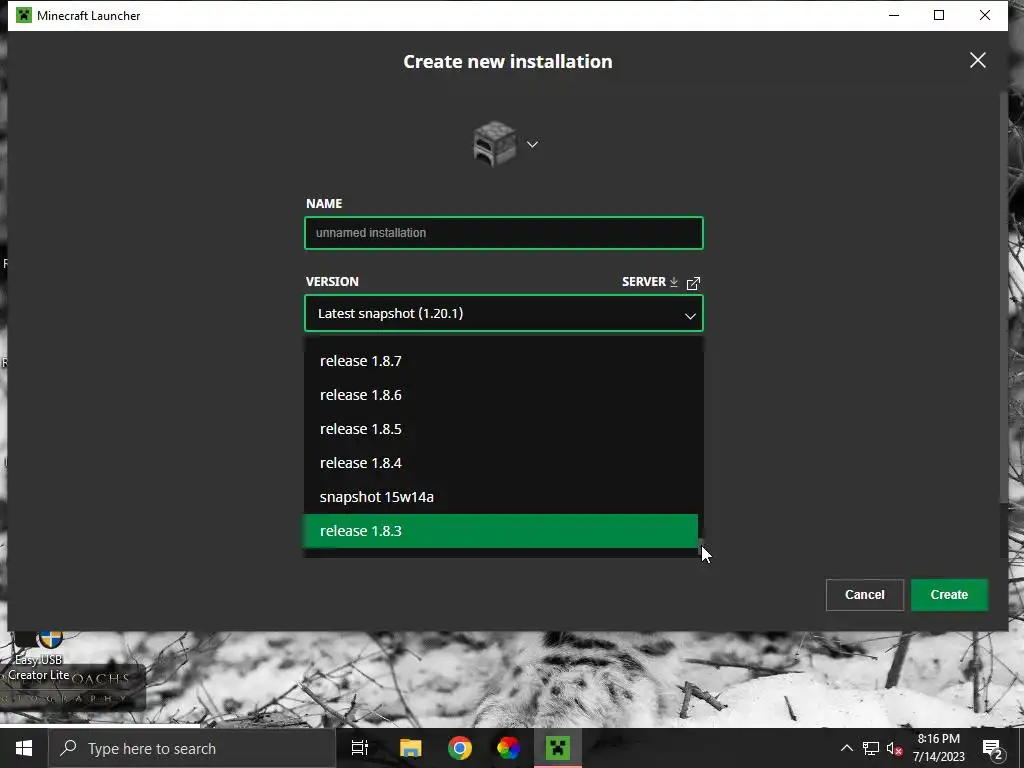
Task: Click the installation name input field
Action: (504, 233)
